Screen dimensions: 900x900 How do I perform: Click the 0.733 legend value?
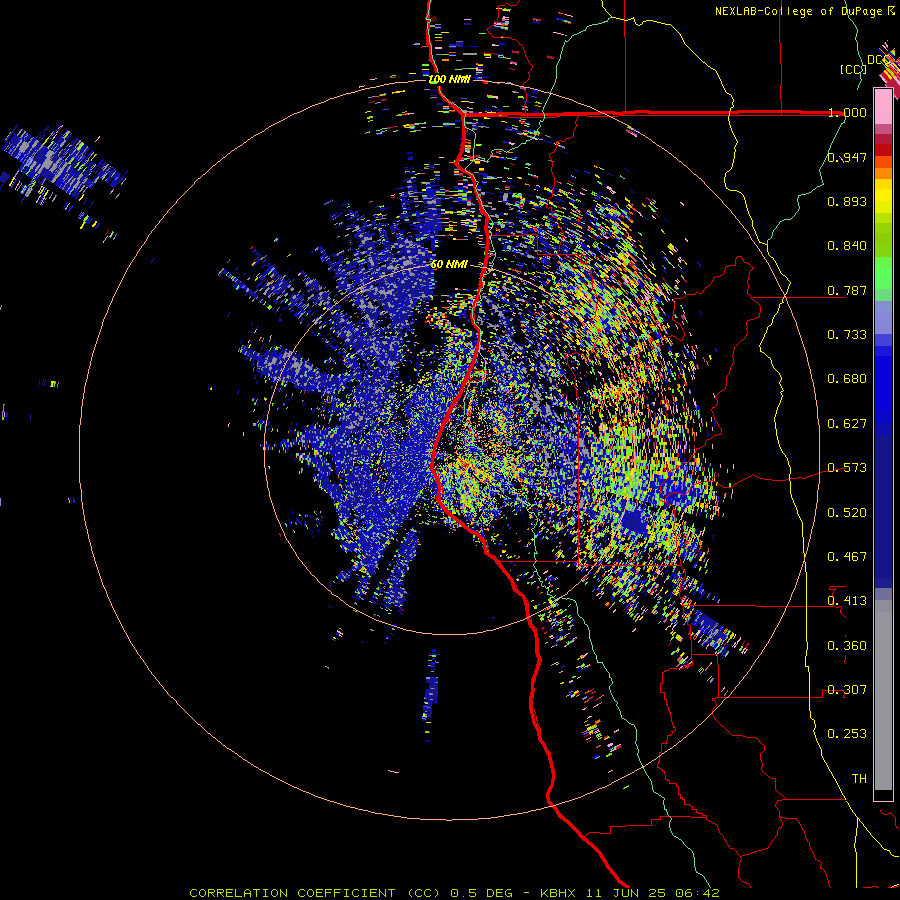[x=847, y=335]
